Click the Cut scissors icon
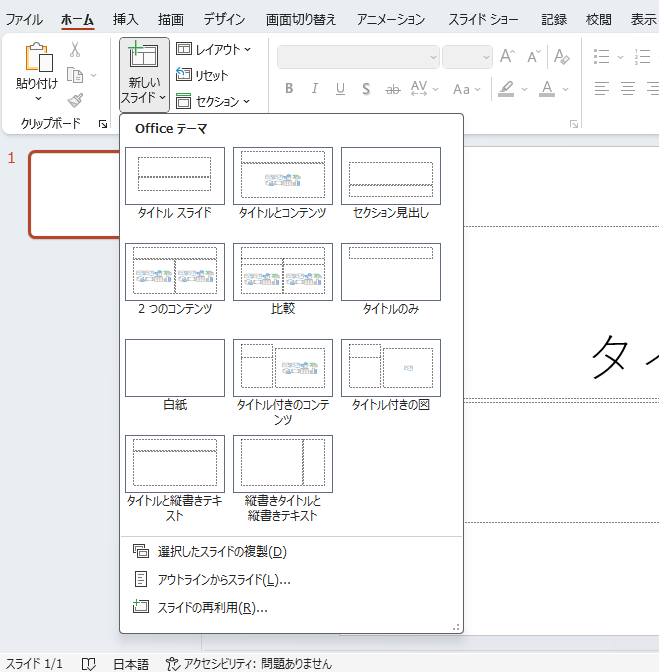Screen dimensions: 659x672 75,49
